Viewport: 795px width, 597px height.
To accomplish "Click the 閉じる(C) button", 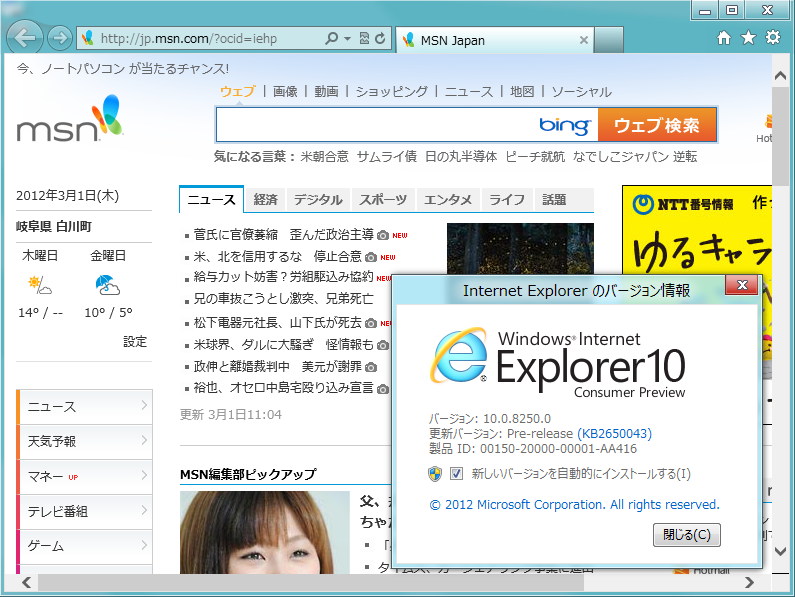I will tap(687, 535).
